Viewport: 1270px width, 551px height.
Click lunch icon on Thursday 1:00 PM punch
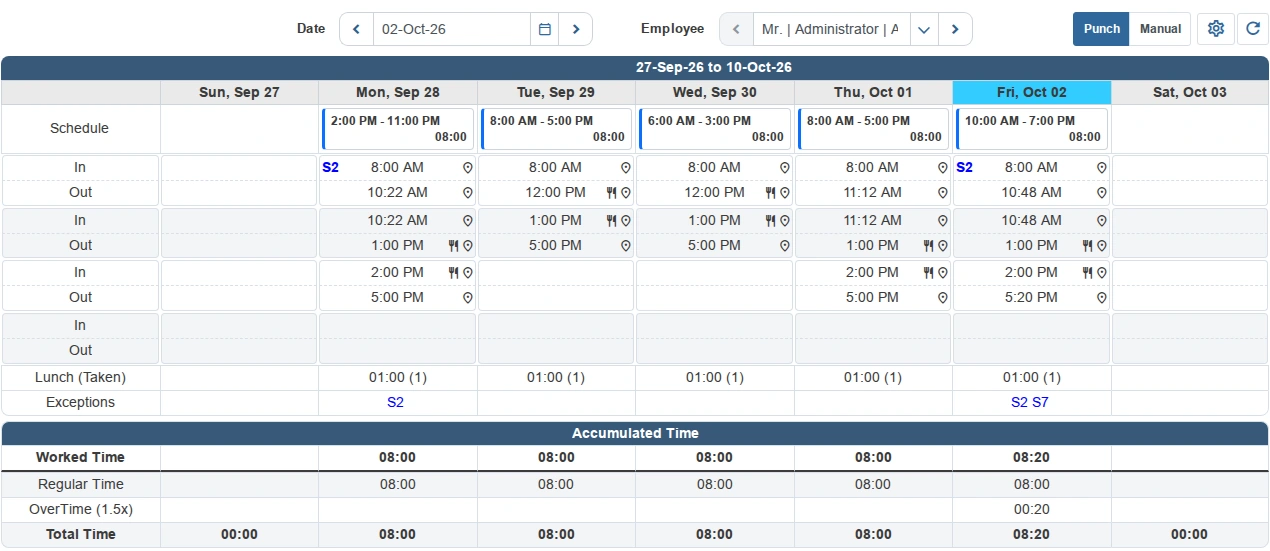(x=928, y=245)
